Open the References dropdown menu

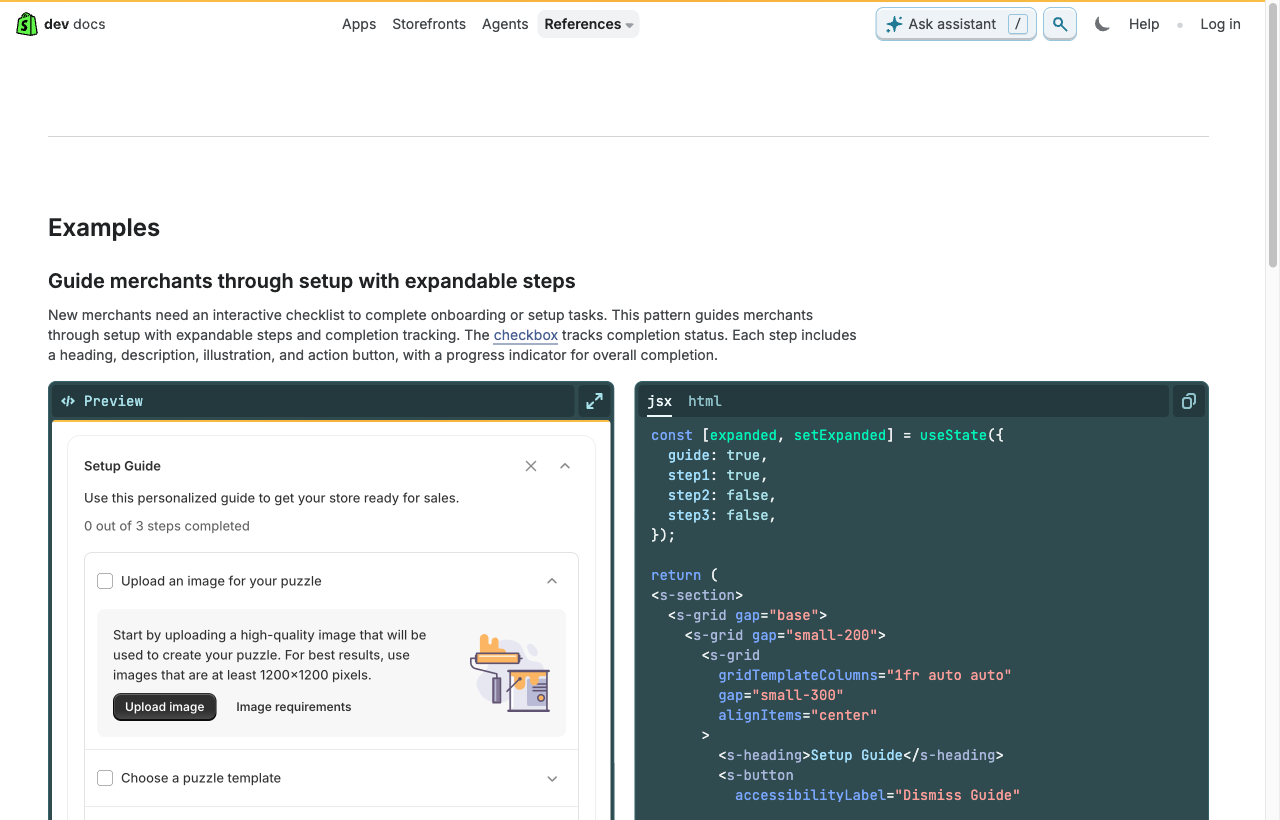(x=588, y=24)
